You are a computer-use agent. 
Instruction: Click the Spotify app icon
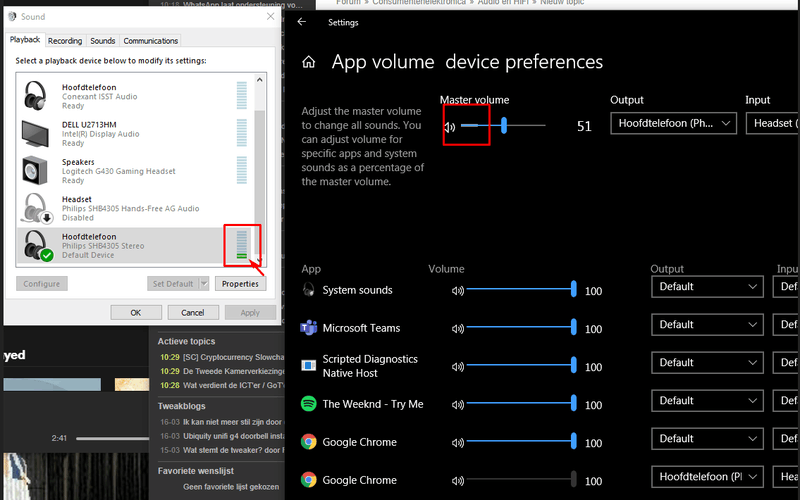coord(309,404)
